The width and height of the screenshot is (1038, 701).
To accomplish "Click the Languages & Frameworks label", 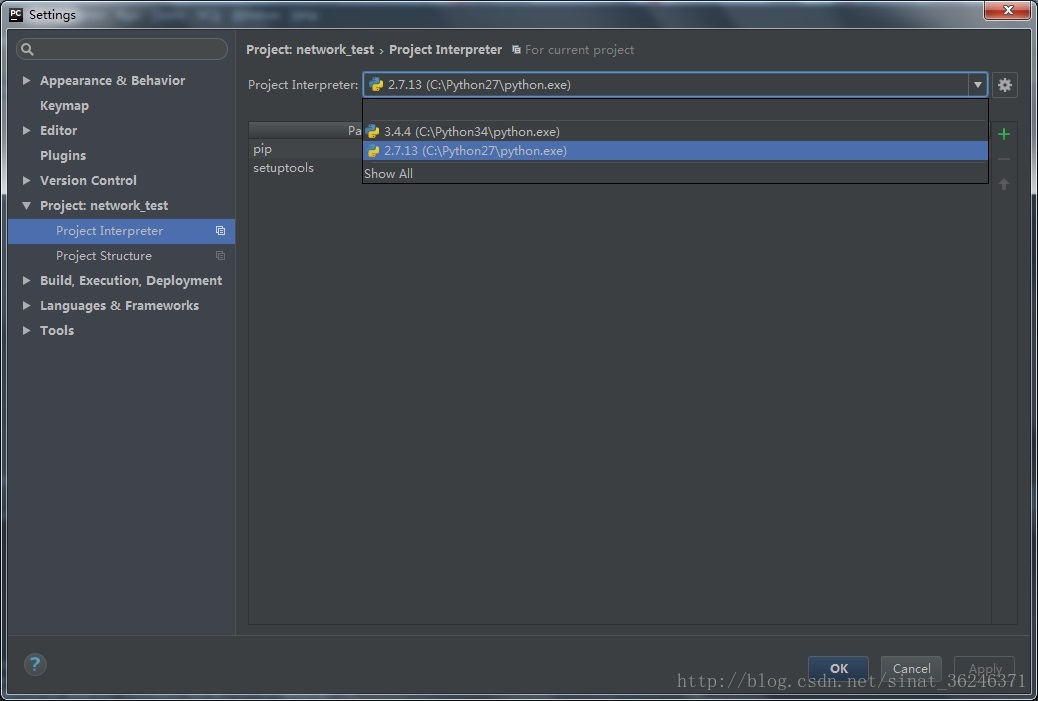I will (x=119, y=305).
